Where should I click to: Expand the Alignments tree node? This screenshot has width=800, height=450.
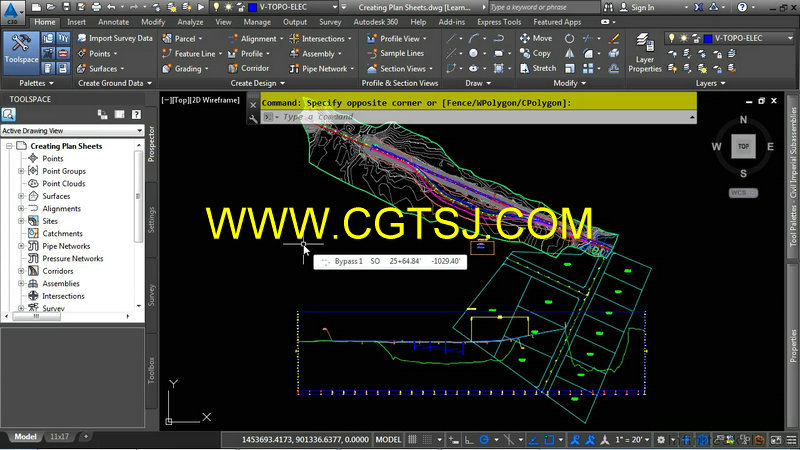click(x=21, y=208)
